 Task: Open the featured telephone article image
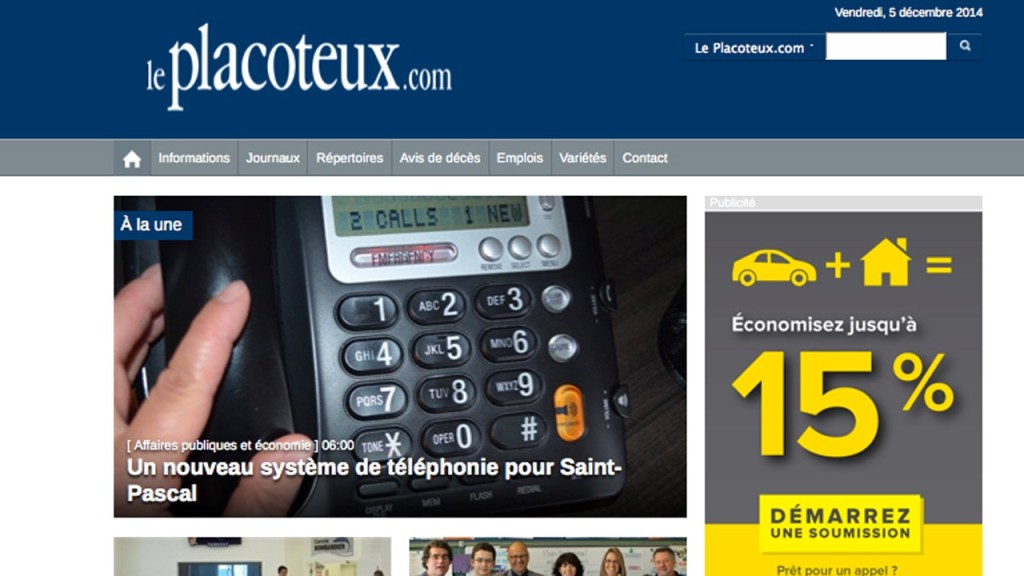click(400, 357)
